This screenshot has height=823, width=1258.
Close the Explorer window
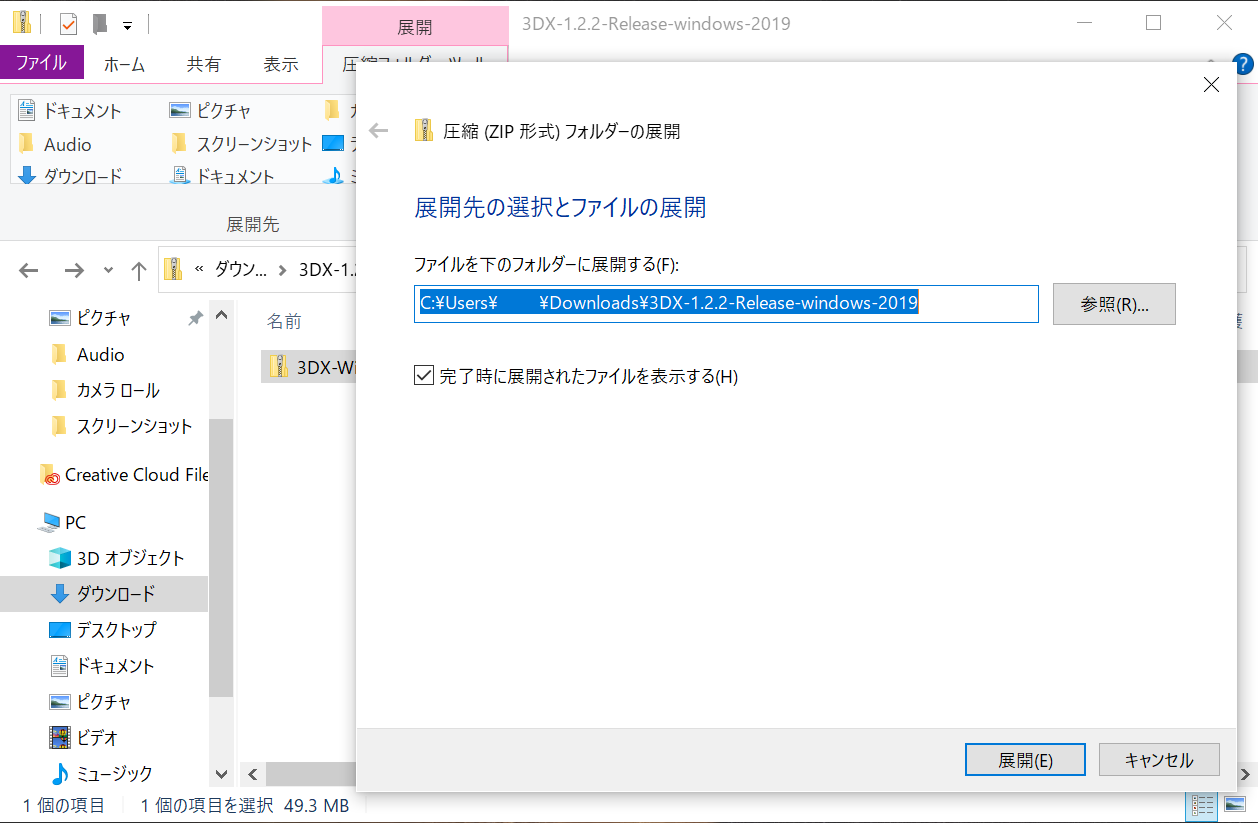point(1224,22)
